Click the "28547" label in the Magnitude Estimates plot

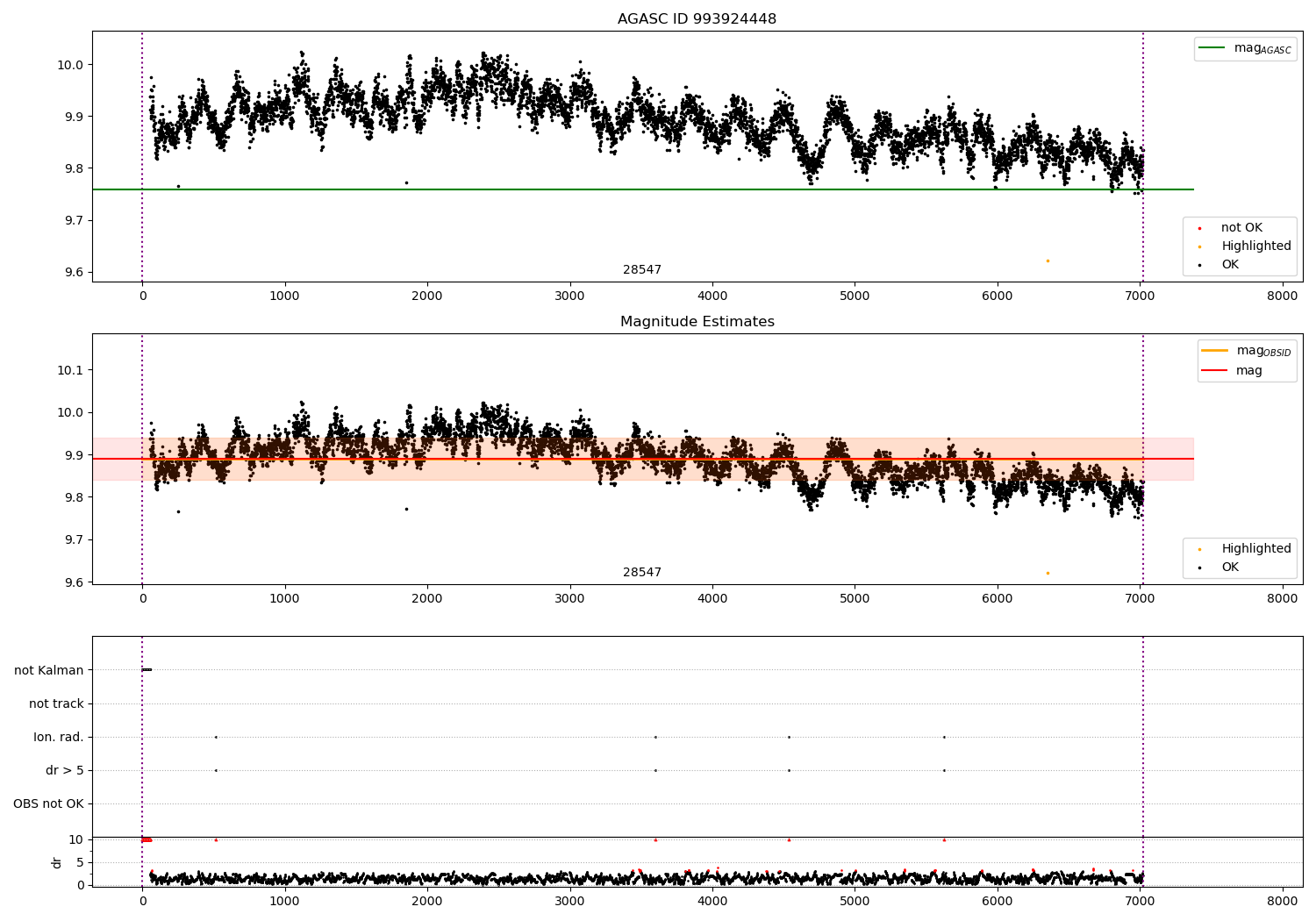pos(642,572)
